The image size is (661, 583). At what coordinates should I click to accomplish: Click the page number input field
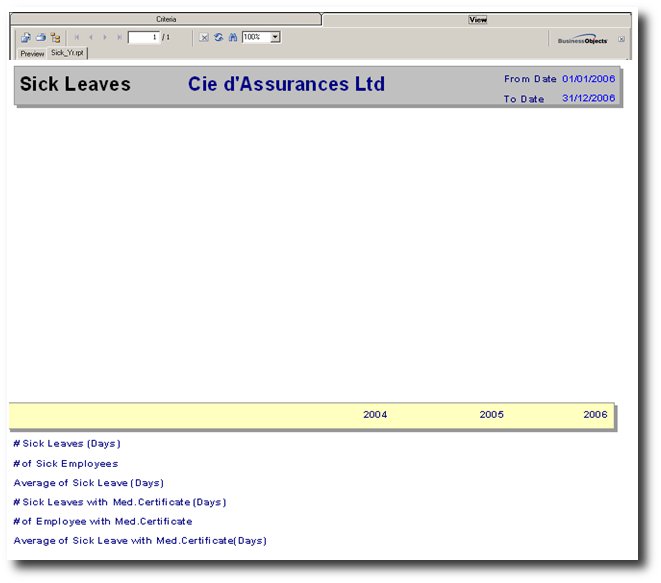(x=143, y=37)
